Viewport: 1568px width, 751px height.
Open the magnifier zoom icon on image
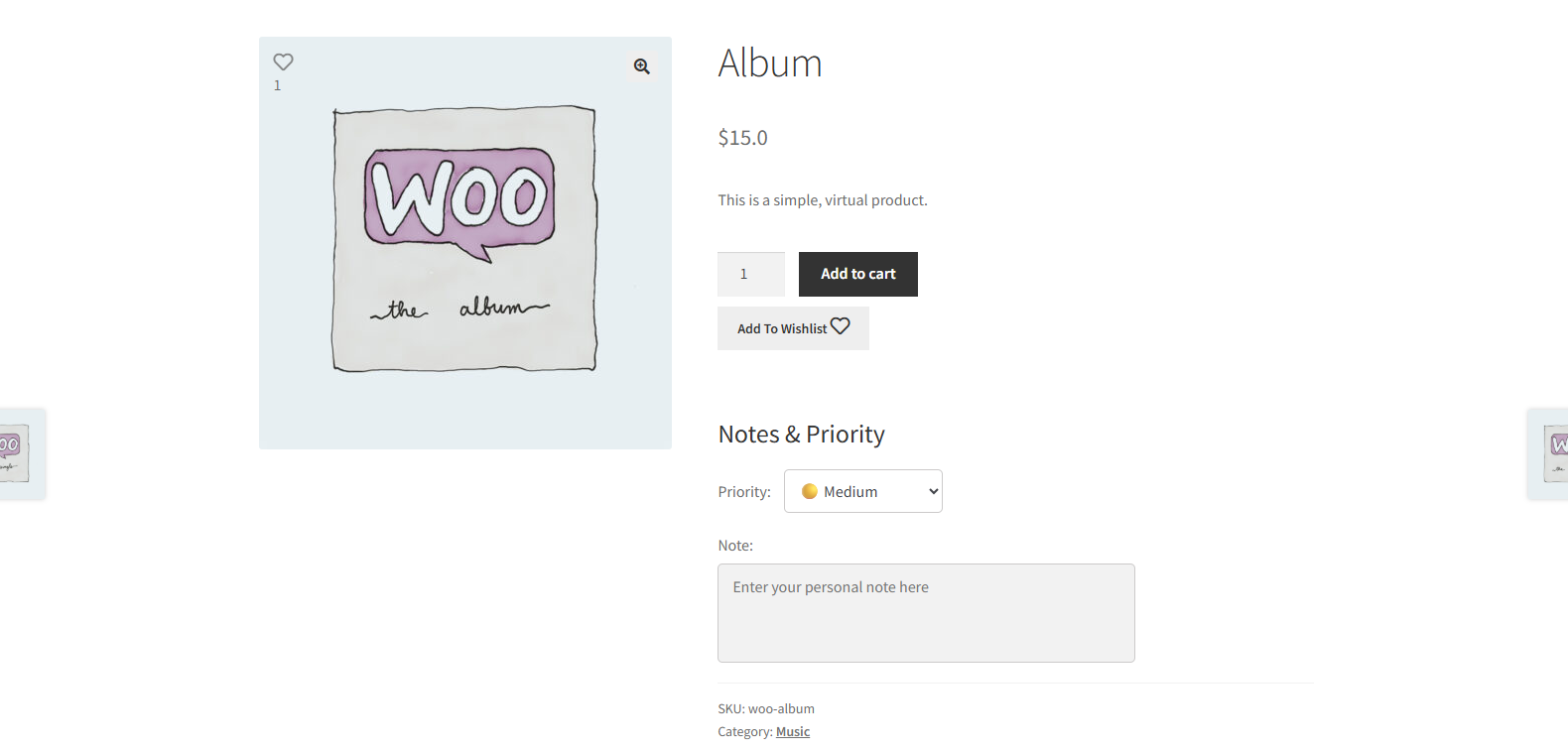click(x=642, y=66)
